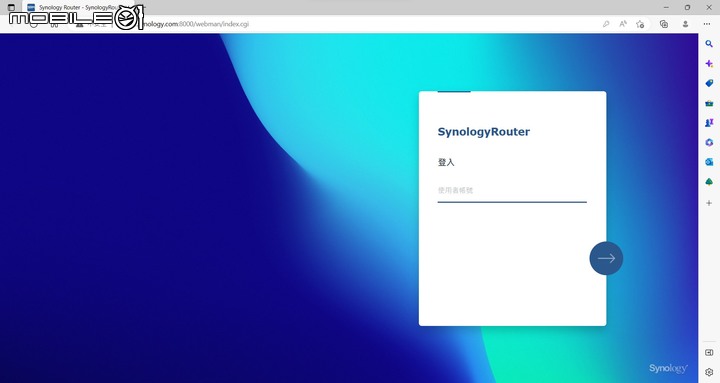Toggle the sidebar hide button
The image size is (720, 383).
pyautogui.click(x=709, y=352)
